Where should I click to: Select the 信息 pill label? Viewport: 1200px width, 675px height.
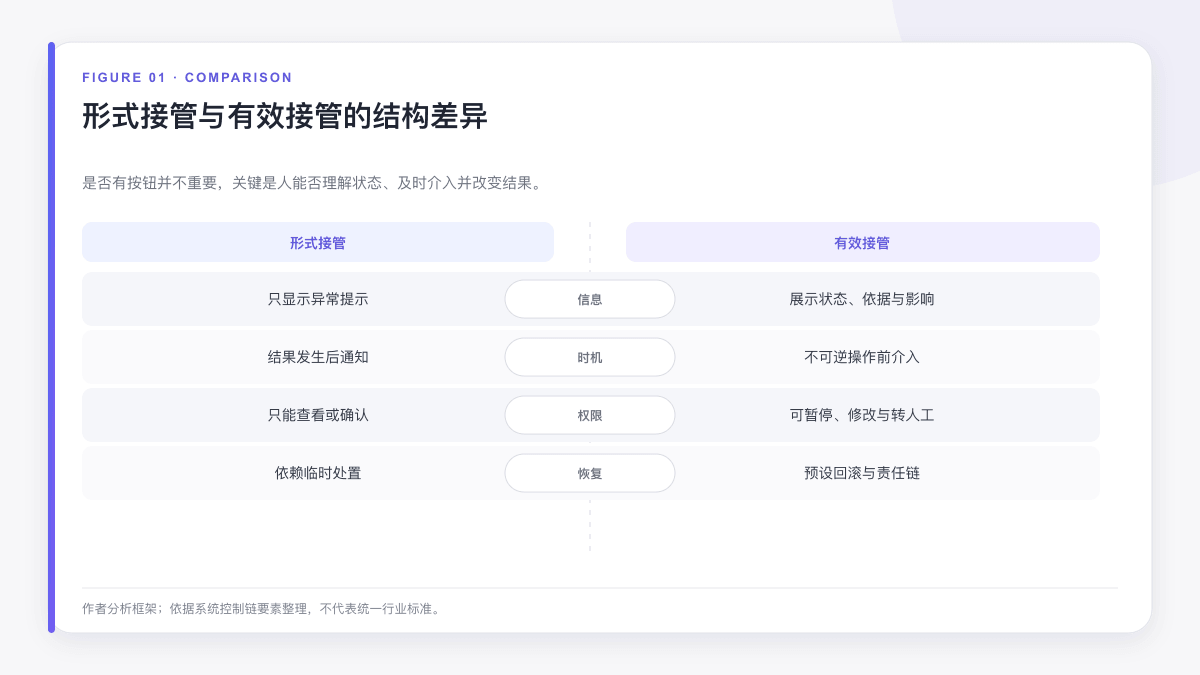click(590, 299)
